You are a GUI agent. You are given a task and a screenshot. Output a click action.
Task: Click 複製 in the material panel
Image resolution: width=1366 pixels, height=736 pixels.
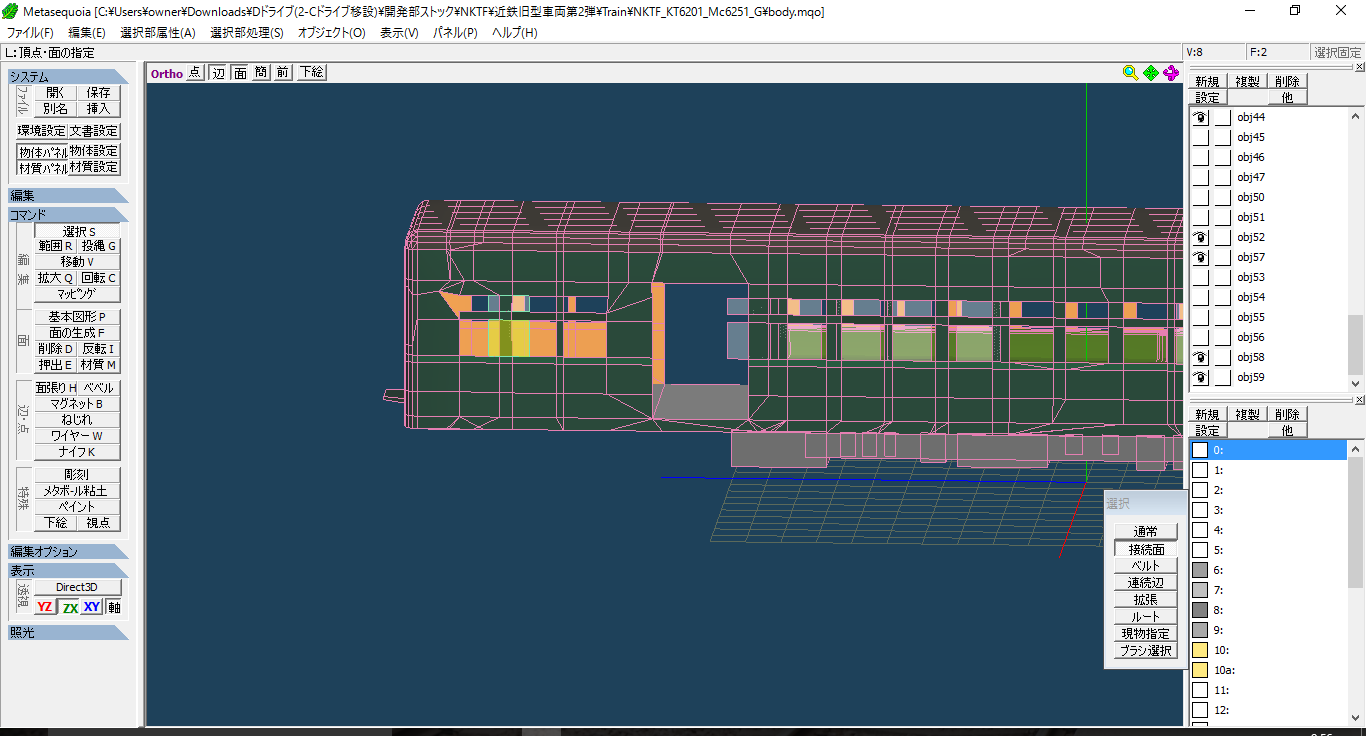(1247, 414)
